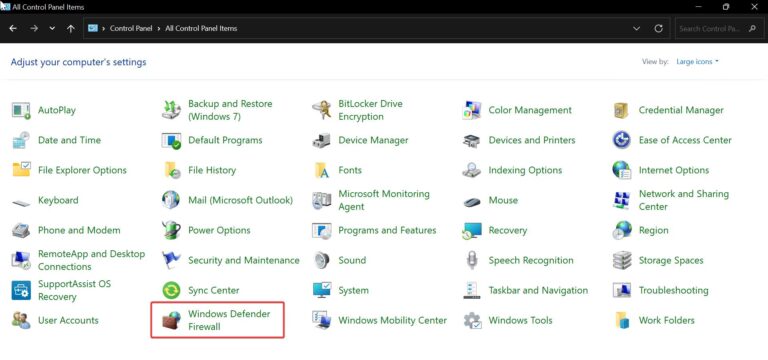Open the Default Programs icon
Image resolution: width=768 pixels, height=360 pixels.
tap(171, 140)
